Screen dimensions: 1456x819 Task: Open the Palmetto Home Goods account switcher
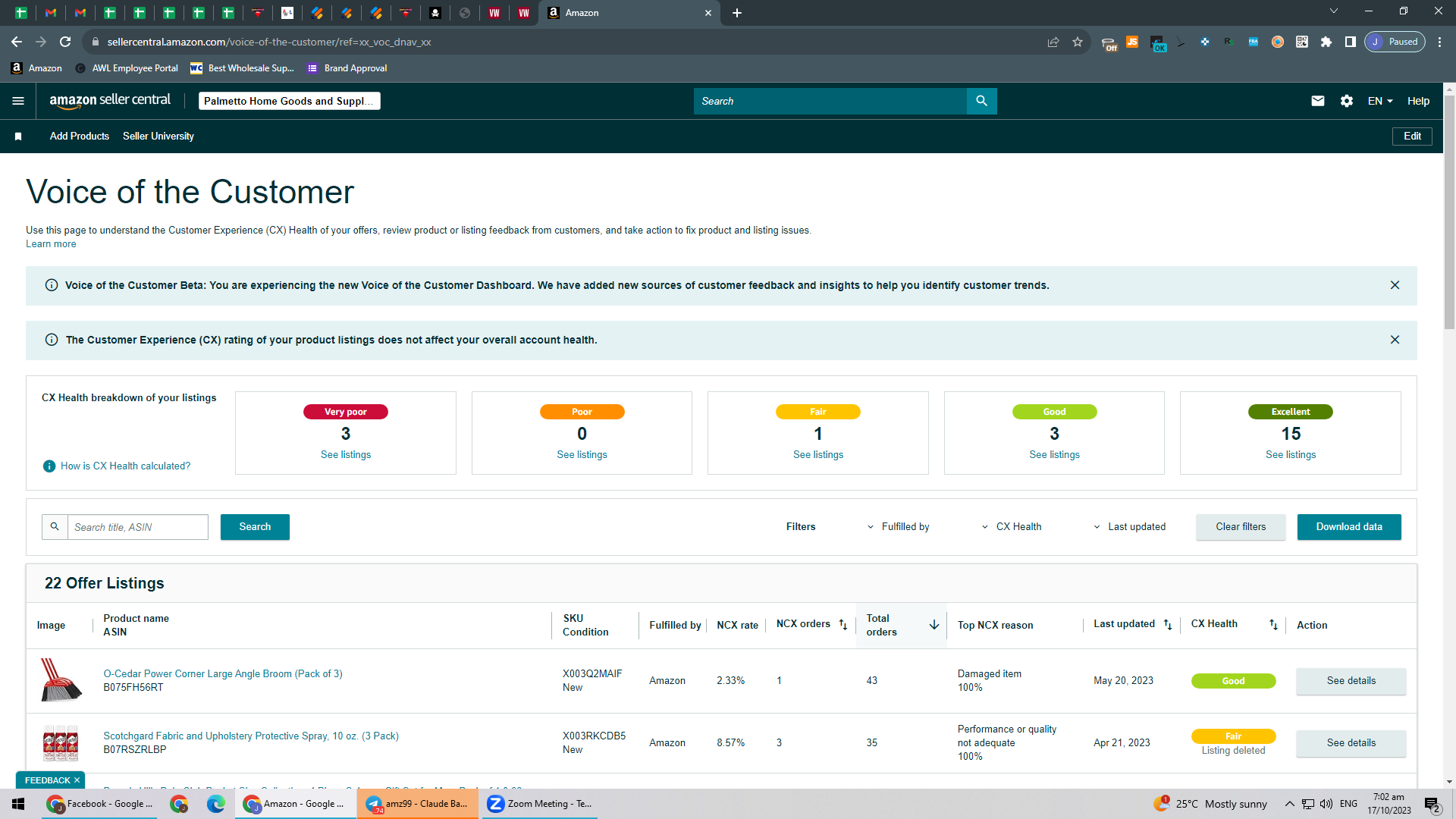pyautogui.click(x=290, y=101)
